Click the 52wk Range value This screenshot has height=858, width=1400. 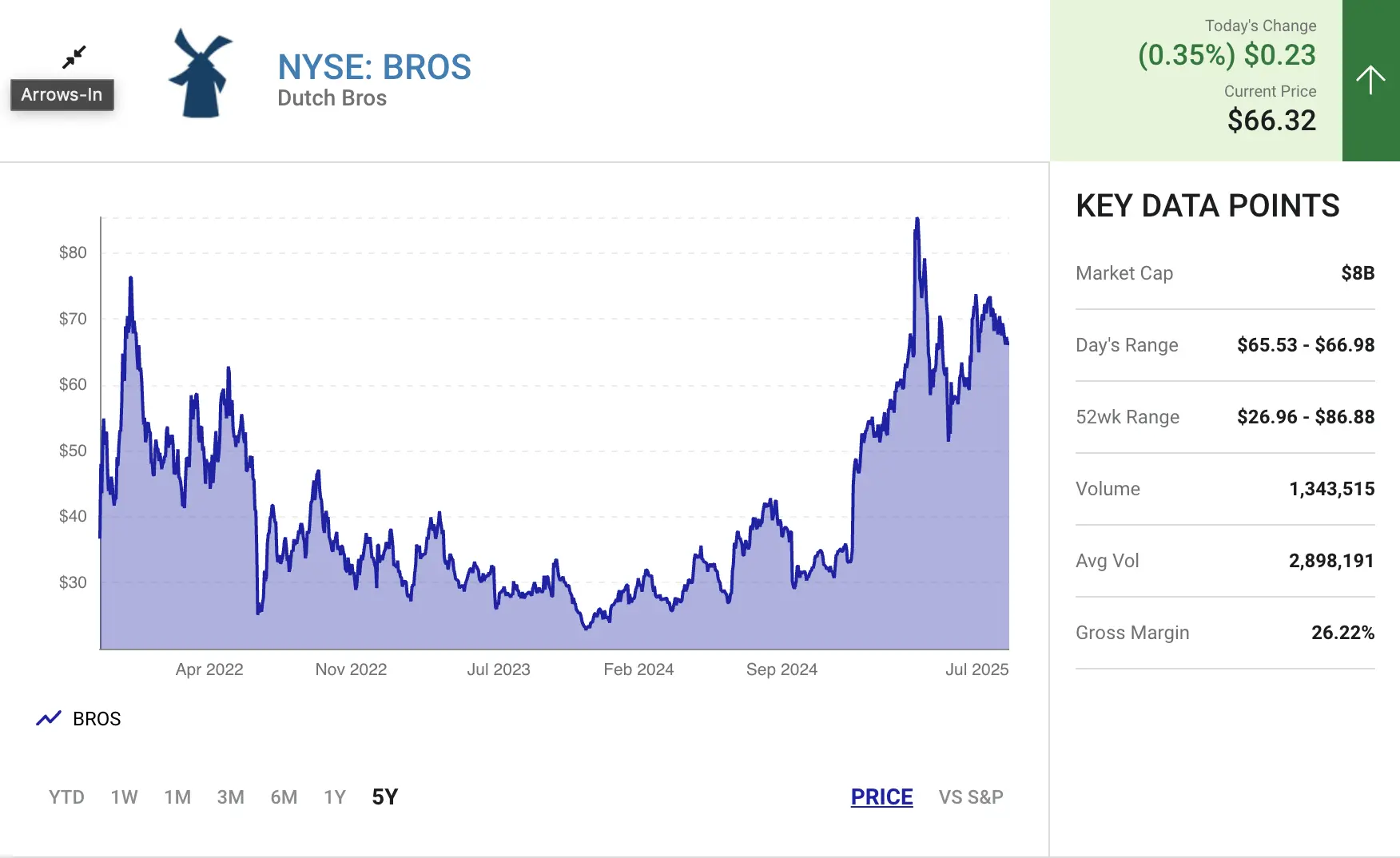(1305, 417)
